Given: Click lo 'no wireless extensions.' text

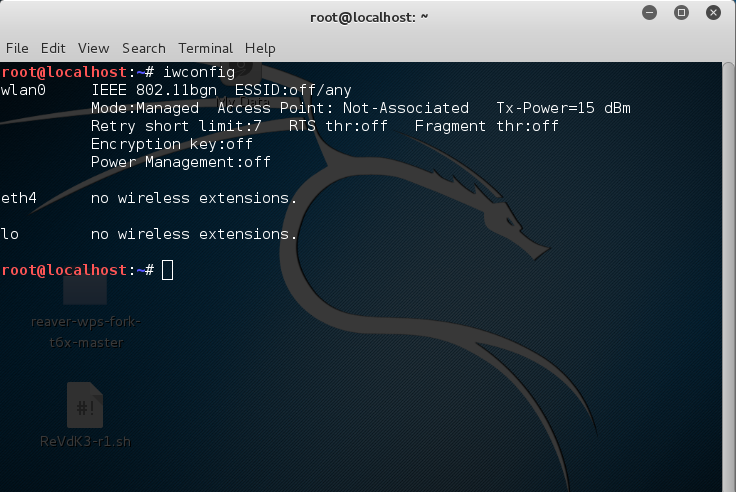Looking at the screenshot, I should [x=194, y=234].
